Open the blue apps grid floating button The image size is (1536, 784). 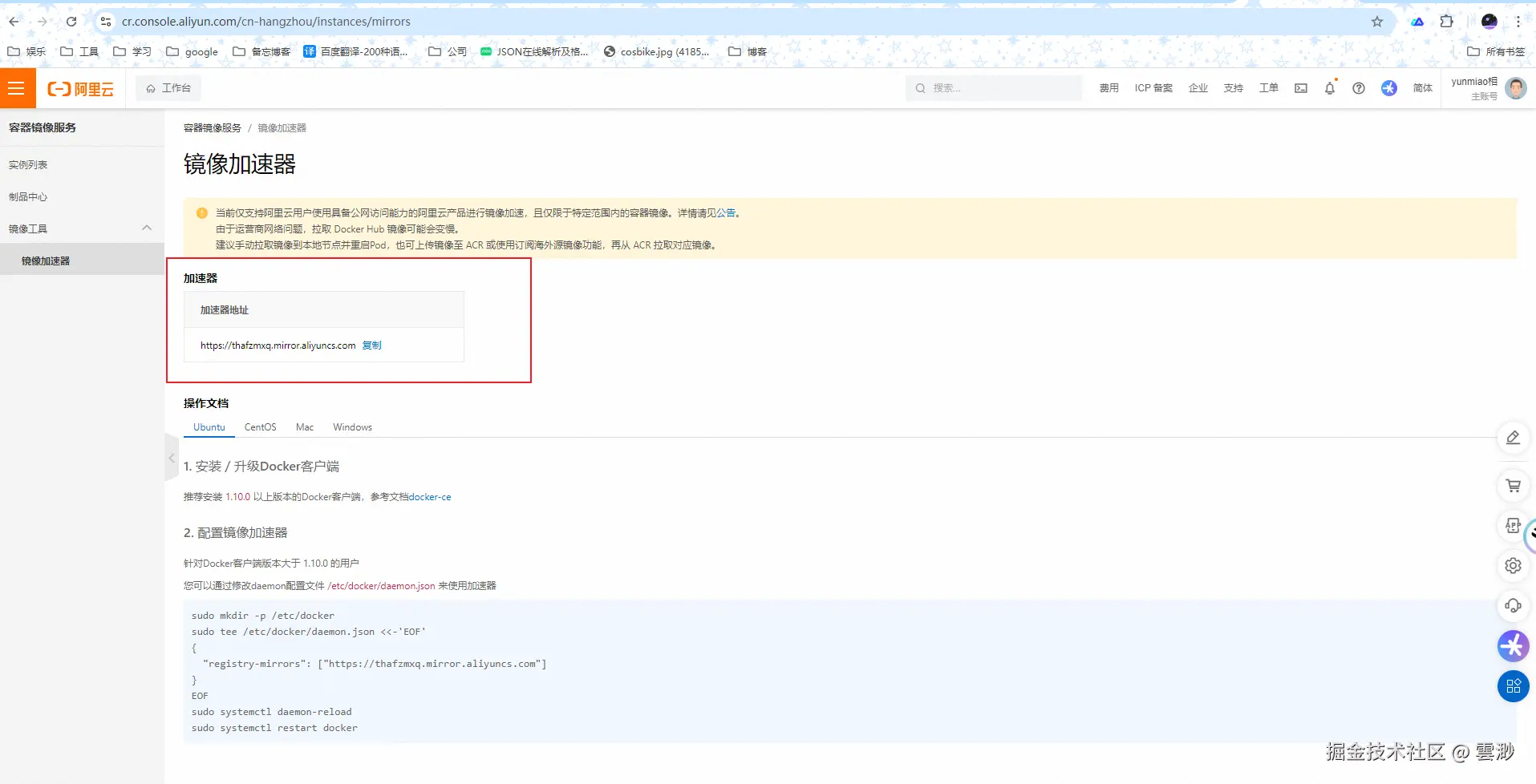coord(1514,686)
